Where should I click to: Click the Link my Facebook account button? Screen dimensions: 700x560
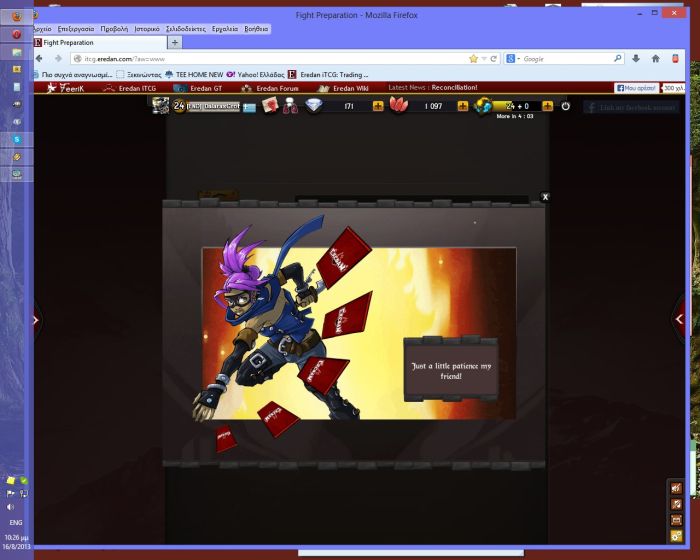click(631, 108)
